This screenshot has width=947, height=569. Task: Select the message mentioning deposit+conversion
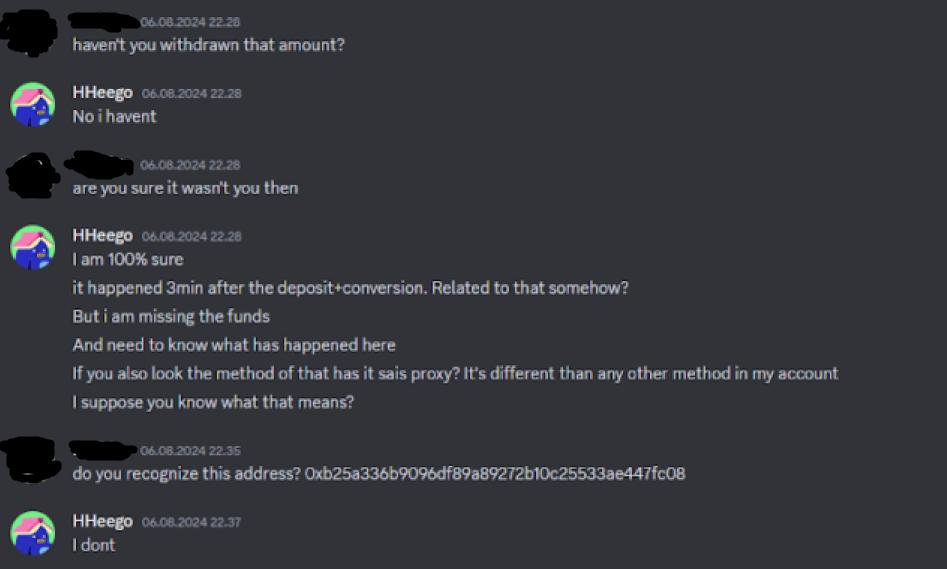tap(350, 288)
